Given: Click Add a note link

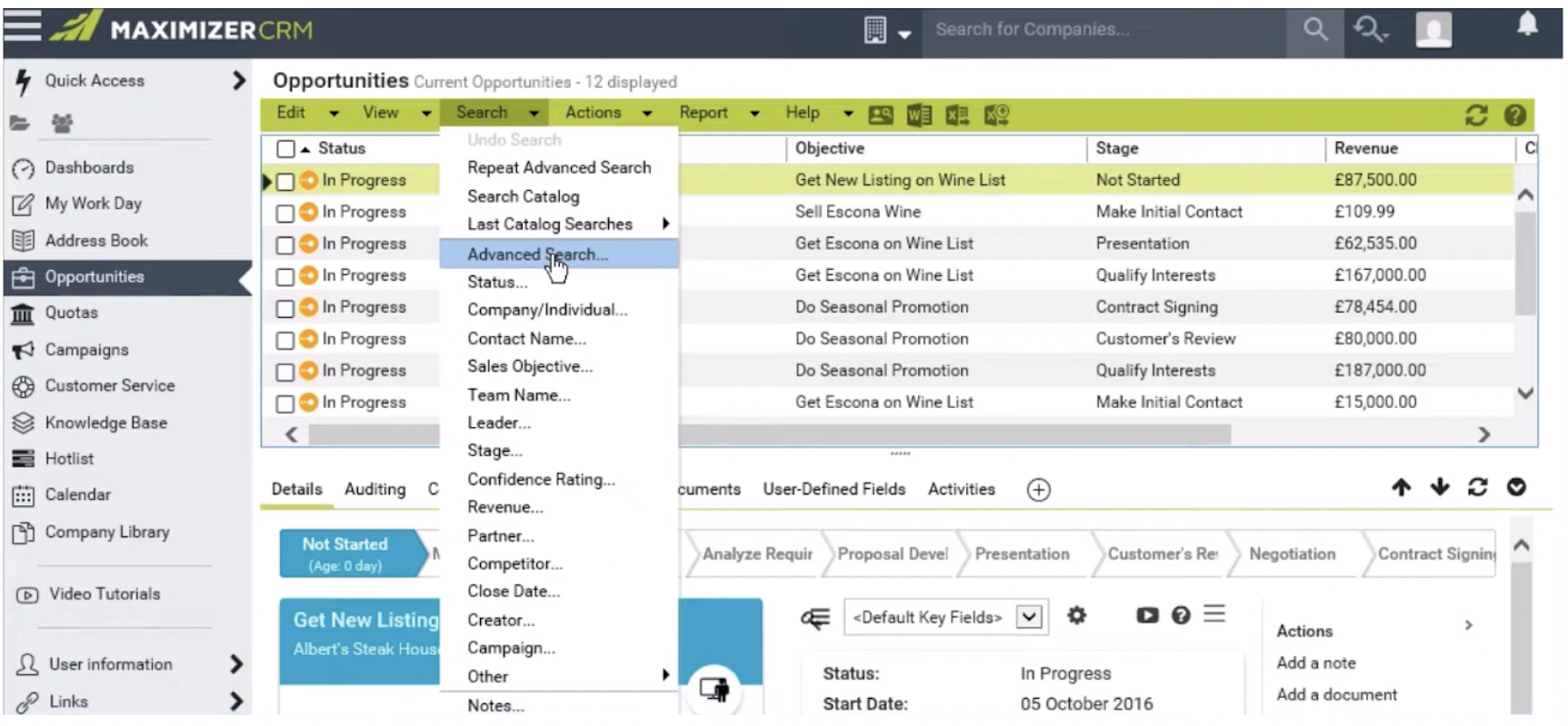Looking at the screenshot, I should click(x=1315, y=663).
